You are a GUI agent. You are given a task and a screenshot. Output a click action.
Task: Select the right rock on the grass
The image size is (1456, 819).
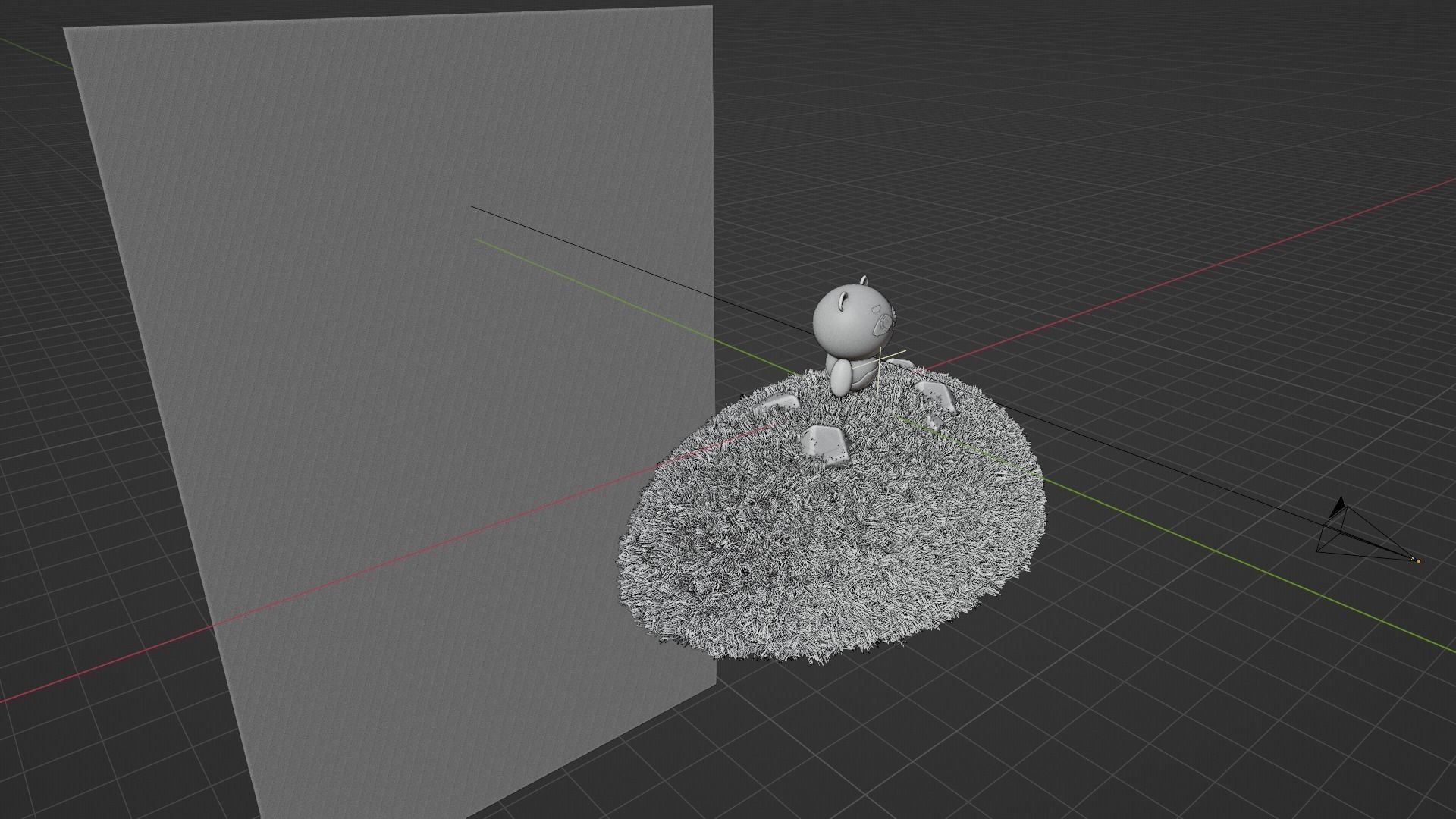[935, 396]
